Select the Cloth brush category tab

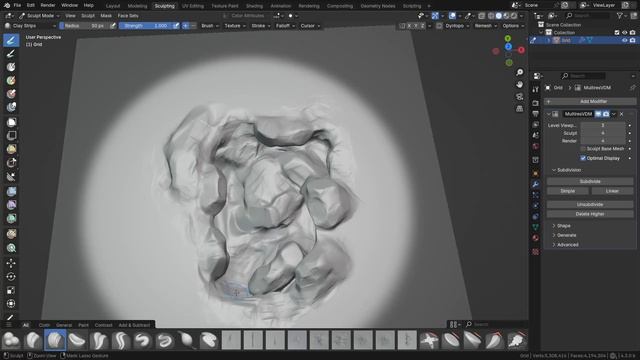[x=44, y=325]
